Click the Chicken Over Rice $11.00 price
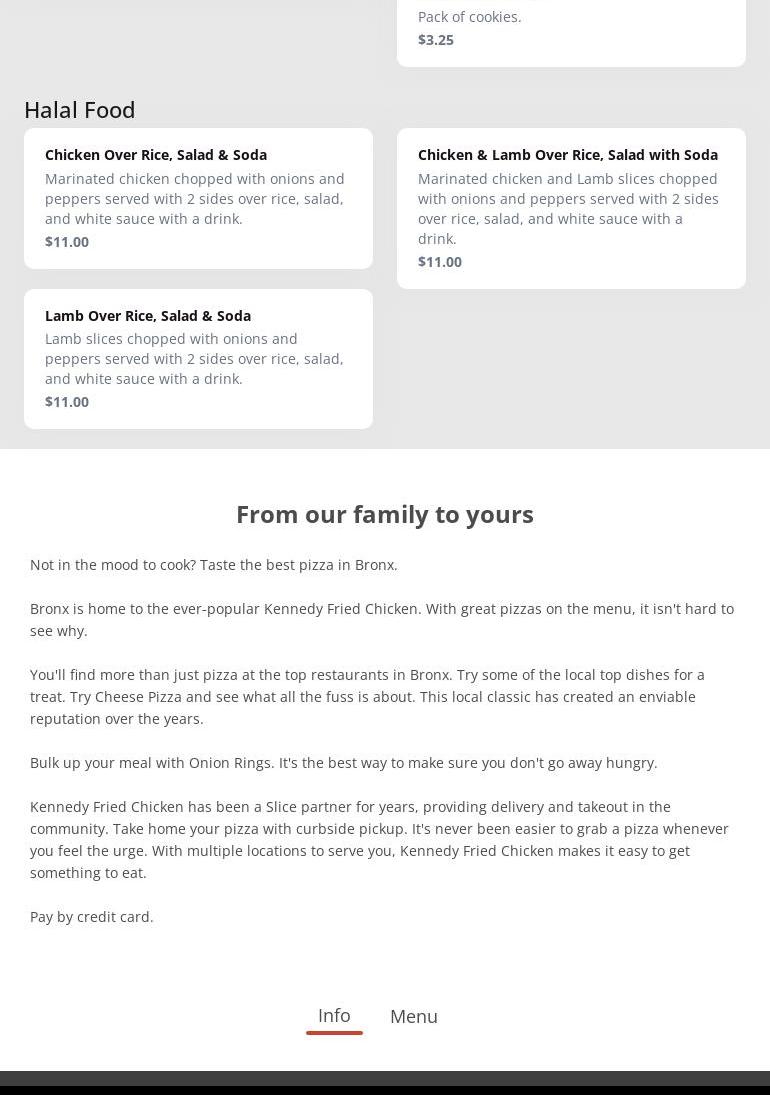 tap(67, 242)
